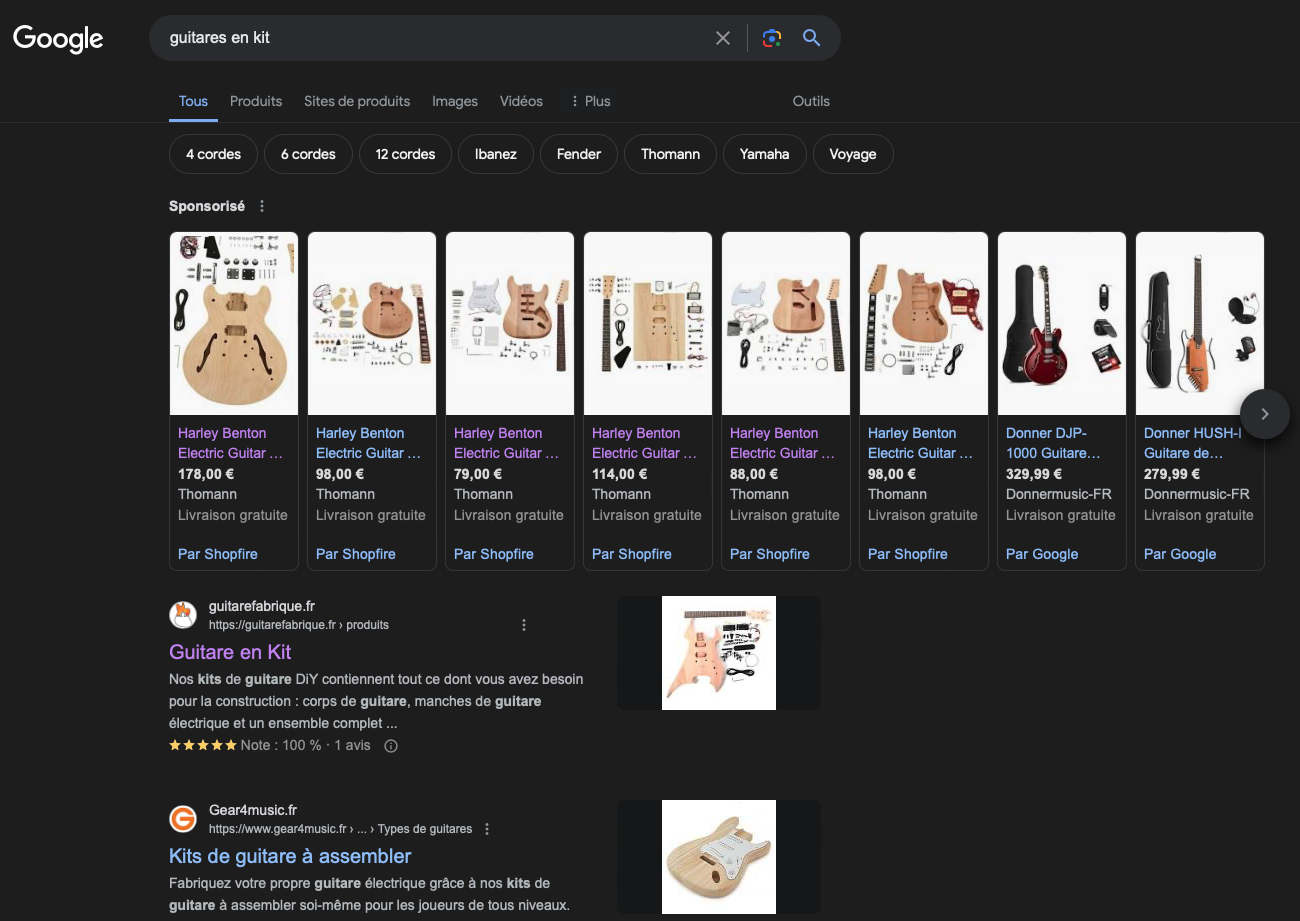Image resolution: width=1300 pixels, height=921 pixels.
Task: Click the Donner DJP-1000 red guitar image
Action: coord(1062,323)
